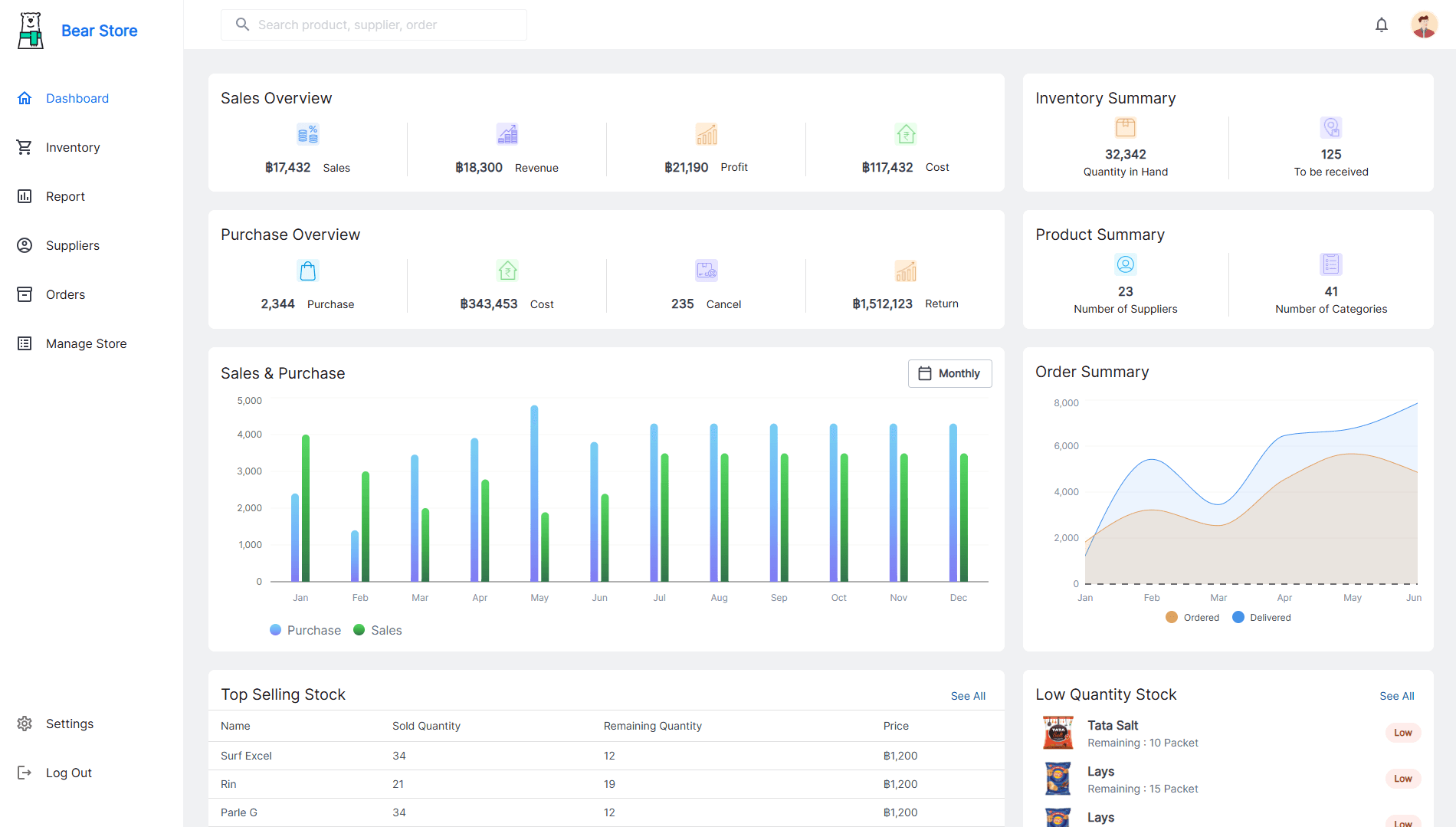Screen dimensions: 1456x827
Task: Click the Cost house icon in Sales Overview
Action: tap(906, 134)
